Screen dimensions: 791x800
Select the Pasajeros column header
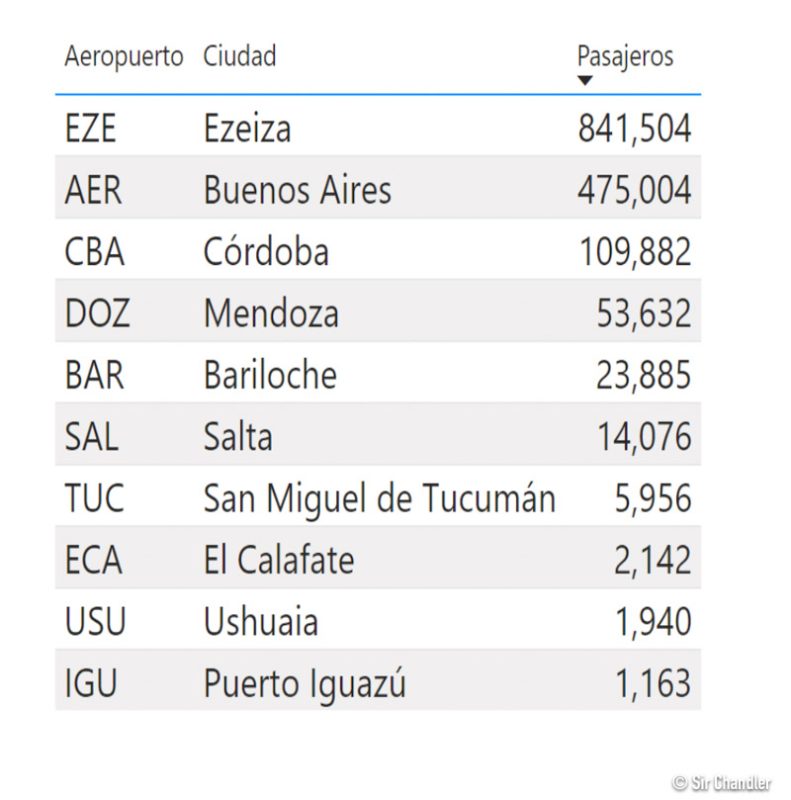point(625,56)
